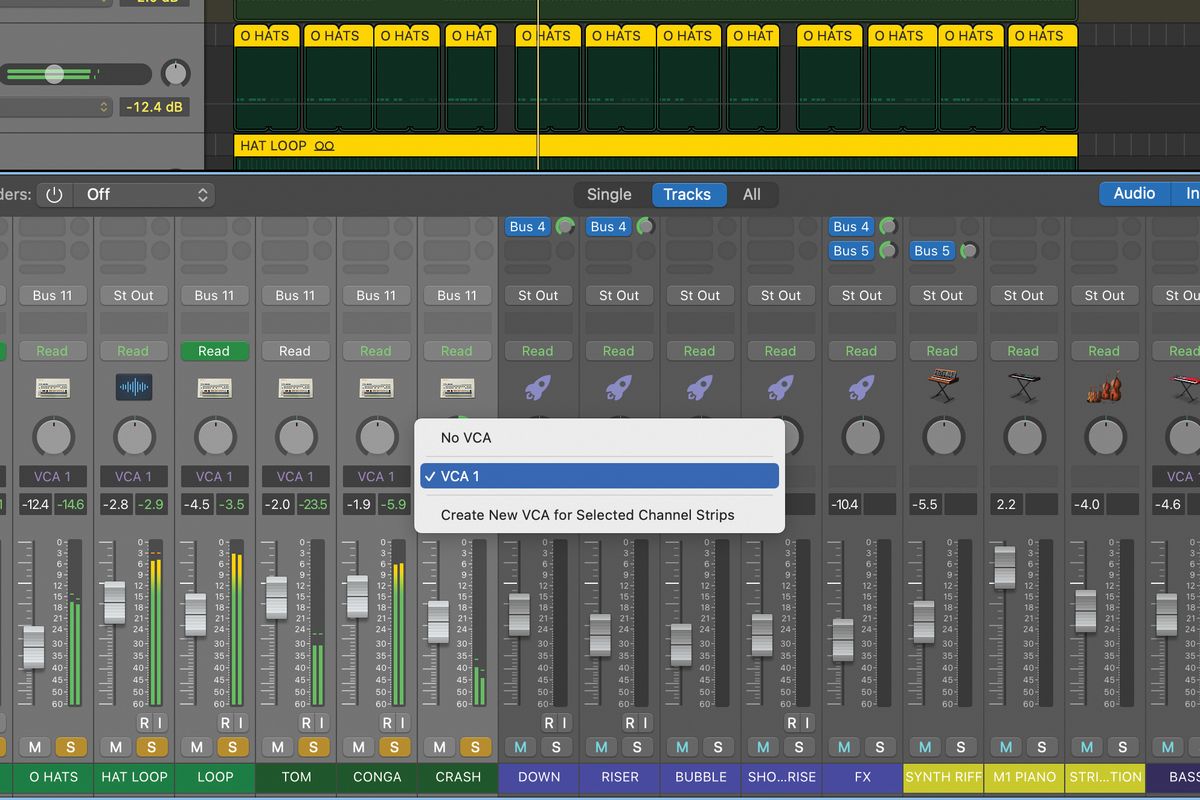Click the -12.4 dB gain value field
Viewport: 1200px width, 800px height.
pyautogui.click(x=155, y=106)
